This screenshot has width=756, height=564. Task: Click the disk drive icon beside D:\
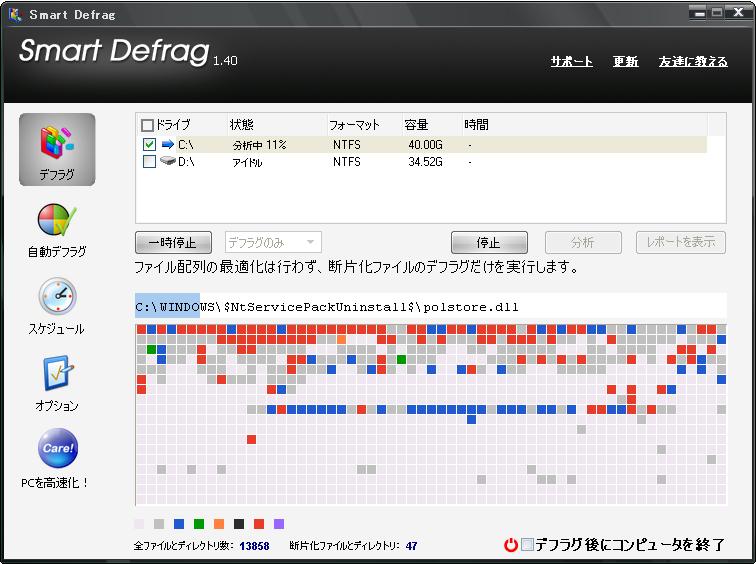pyautogui.click(x=168, y=161)
